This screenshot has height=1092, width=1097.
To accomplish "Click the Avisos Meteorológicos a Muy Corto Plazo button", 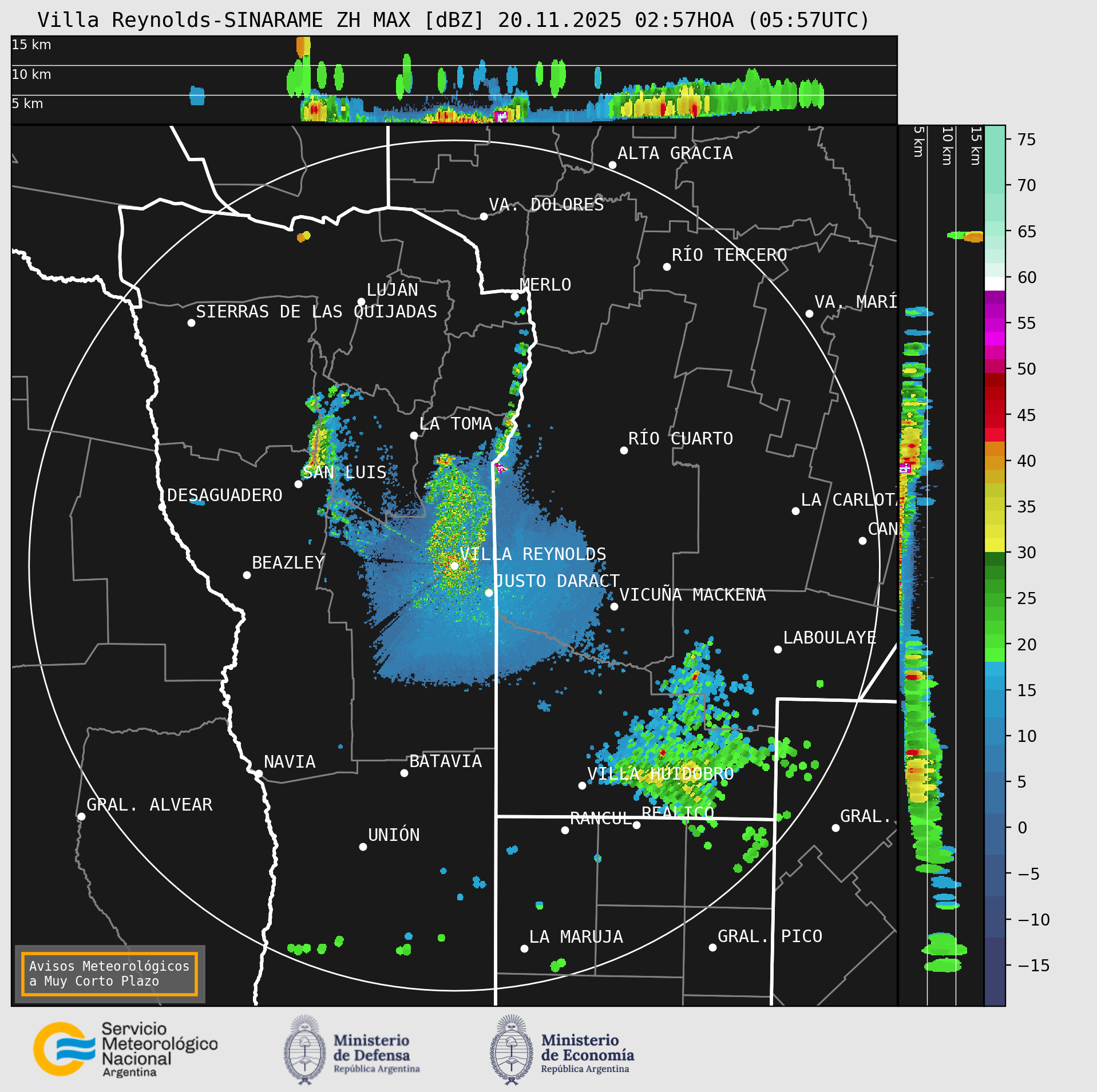I will point(109,974).
